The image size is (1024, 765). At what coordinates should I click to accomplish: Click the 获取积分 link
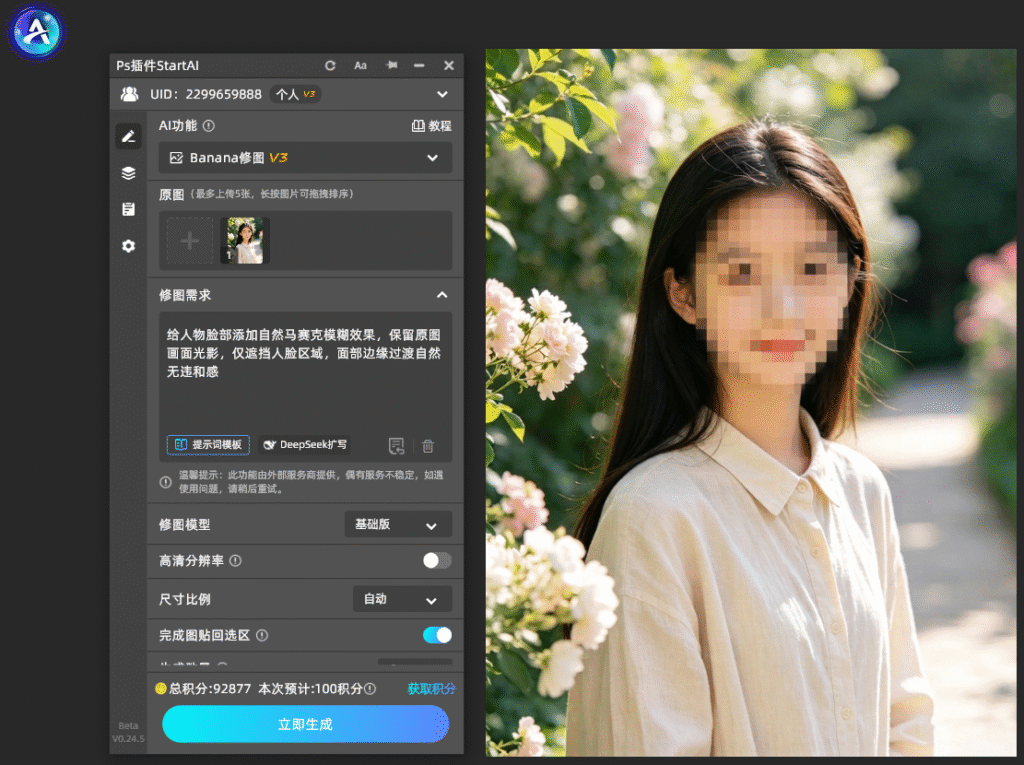click(x=432, y=689)
